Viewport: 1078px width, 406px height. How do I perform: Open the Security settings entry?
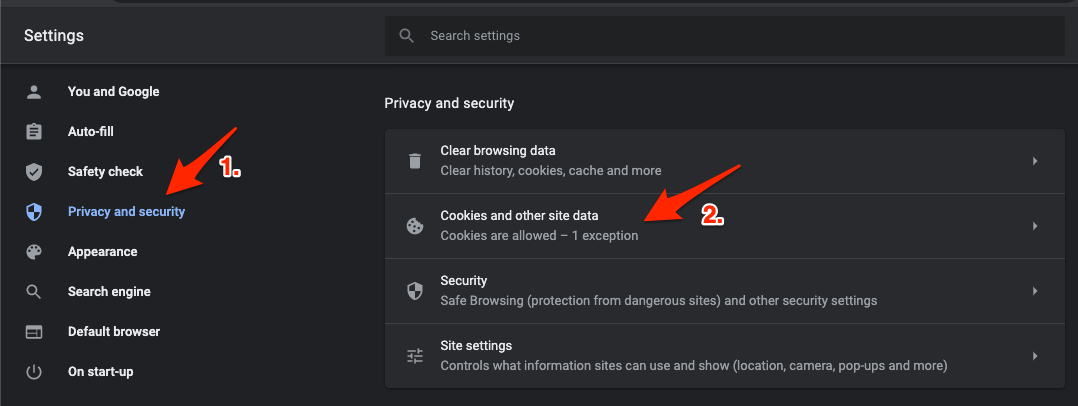point(715,291)
